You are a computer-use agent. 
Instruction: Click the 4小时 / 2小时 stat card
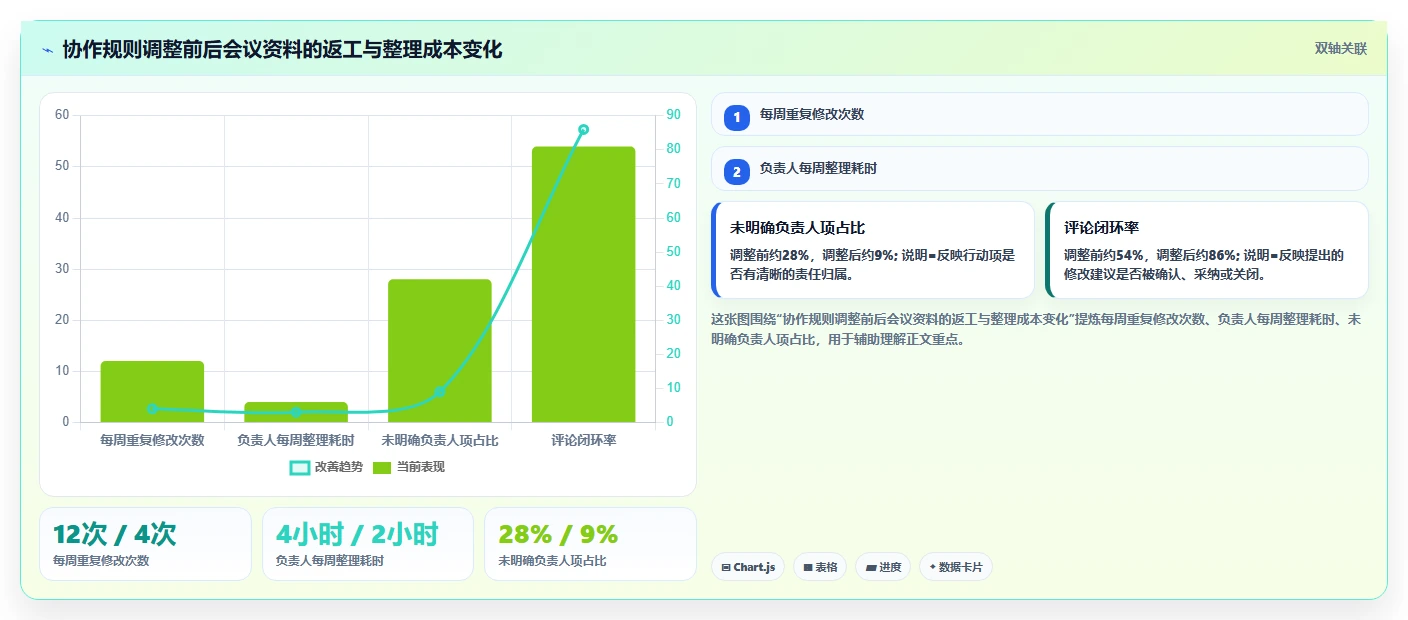tap(367, 544)
